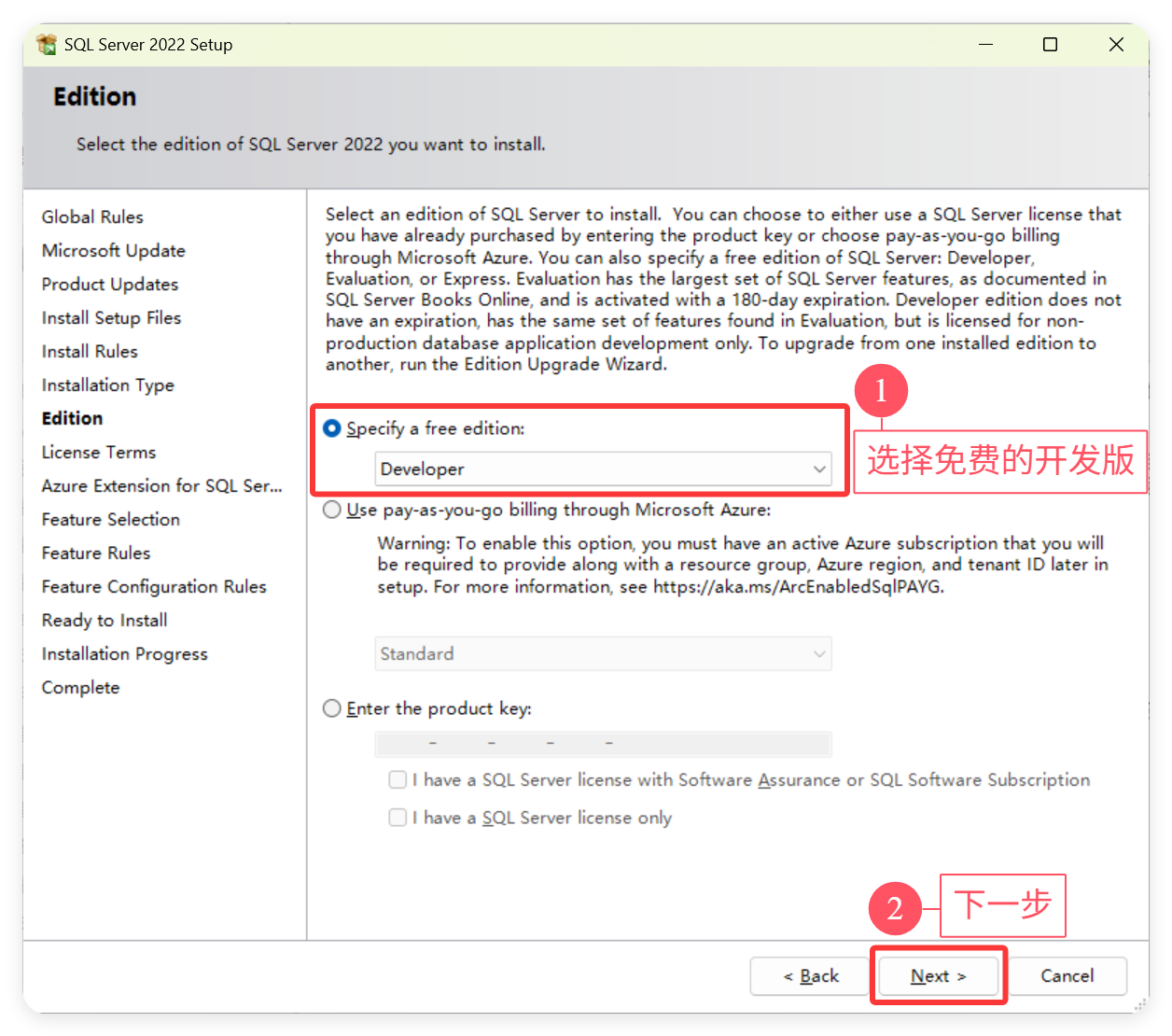Check the Software Assurance license checkbox
This screenshot has height=1036, width=1172.
tap(398, 779)
